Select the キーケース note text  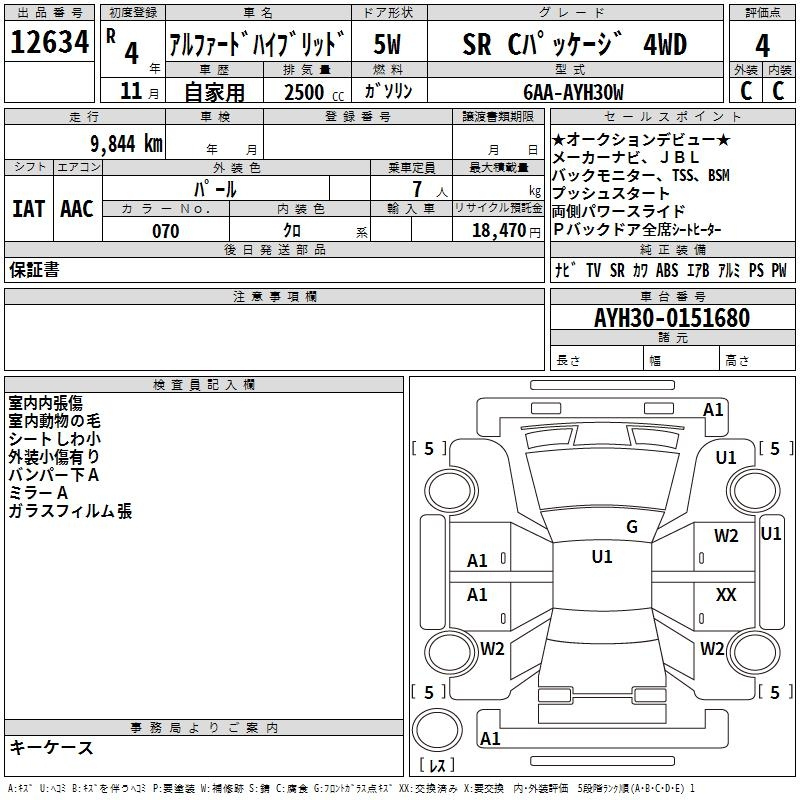pos(51,747)
